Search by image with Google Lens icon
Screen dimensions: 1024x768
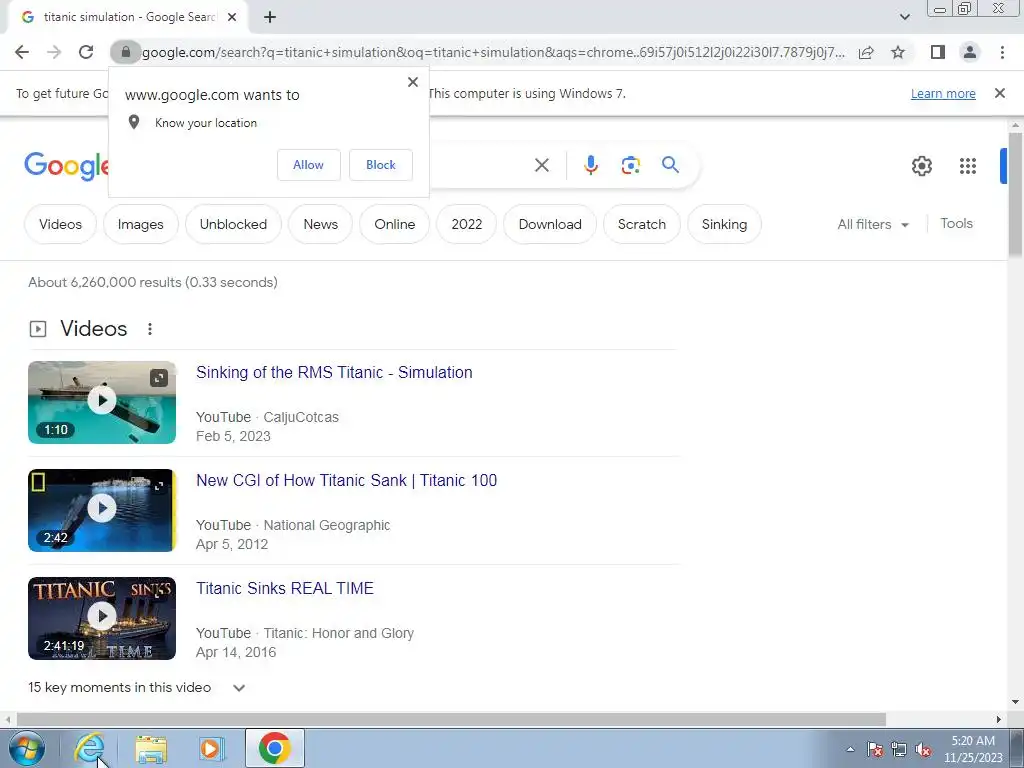(630, 165)
